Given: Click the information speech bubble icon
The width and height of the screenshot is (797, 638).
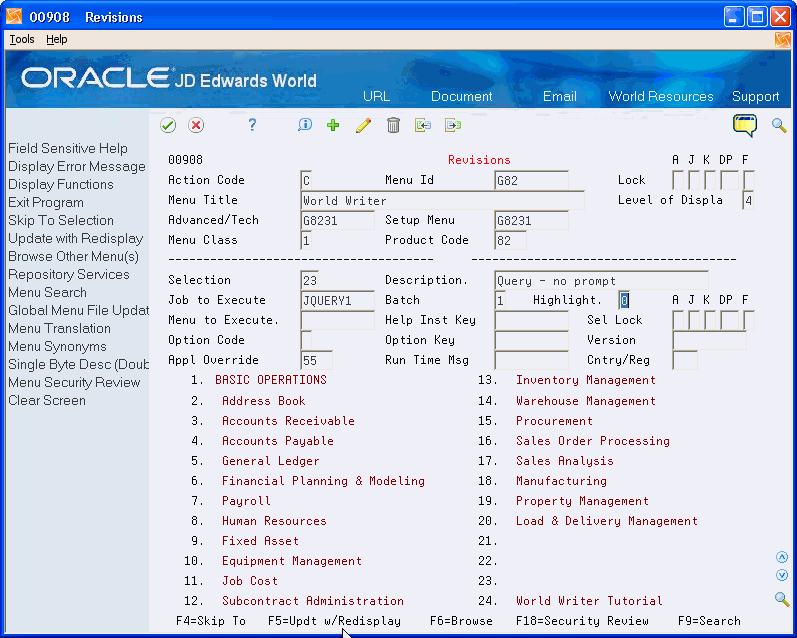Looking at the screenshot, I should point(305,125).
